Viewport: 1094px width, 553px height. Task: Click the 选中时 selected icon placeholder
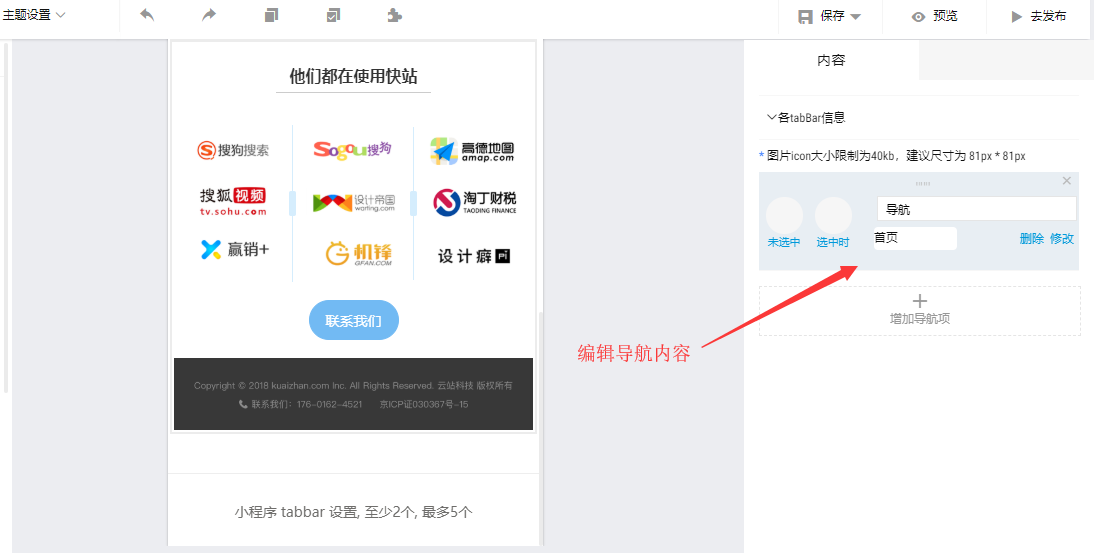[x=833, y=216]
